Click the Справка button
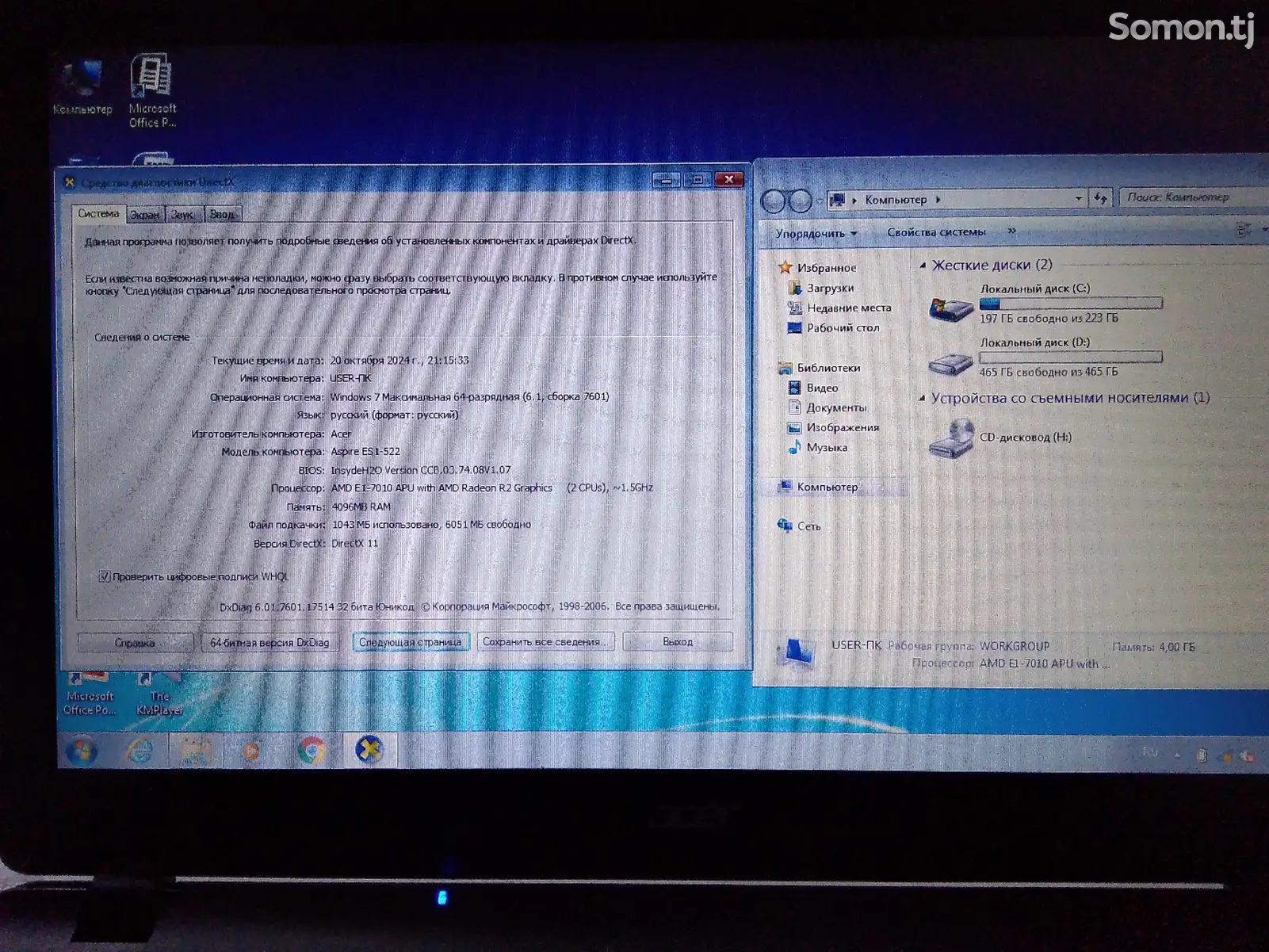The image size is (1269, 952). click(135, 643)
